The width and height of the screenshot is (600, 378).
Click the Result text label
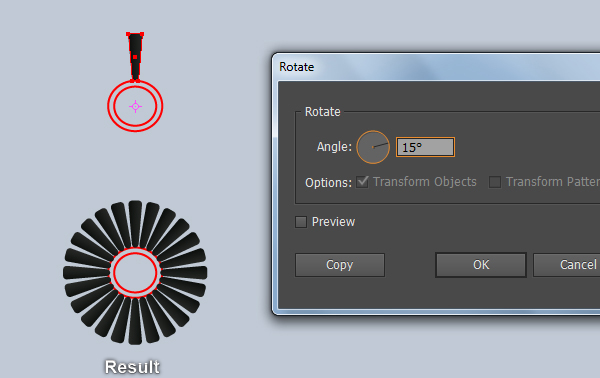pyautogui.click(x=132, y=367)
